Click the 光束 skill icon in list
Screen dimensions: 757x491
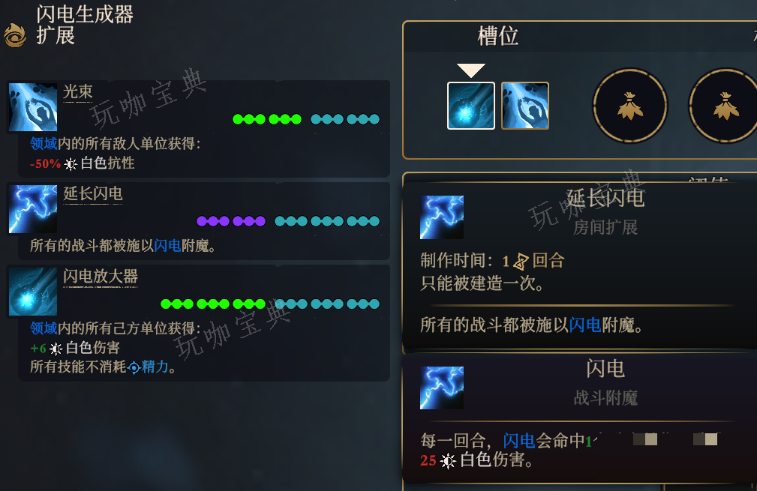point(33,107)
